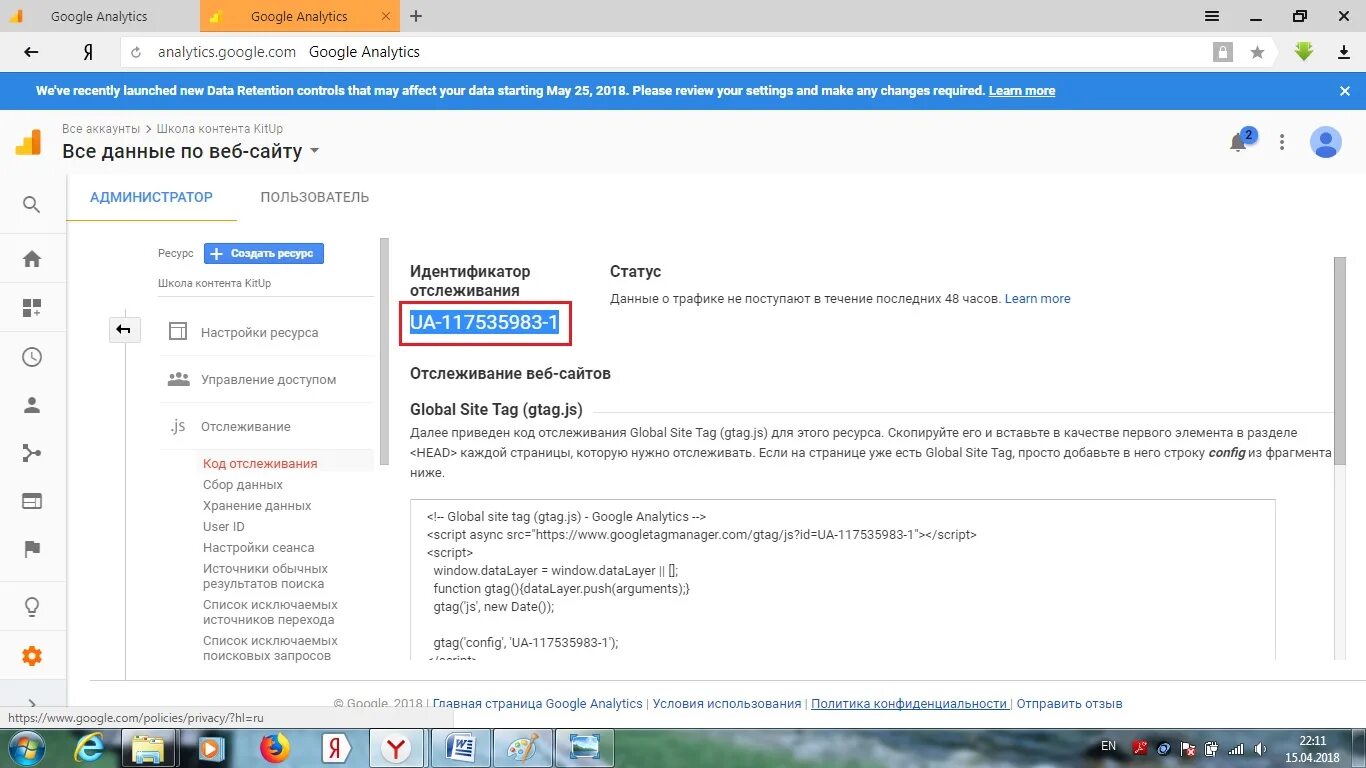Open notifications bell with 2 alerts

(1239, 142)
